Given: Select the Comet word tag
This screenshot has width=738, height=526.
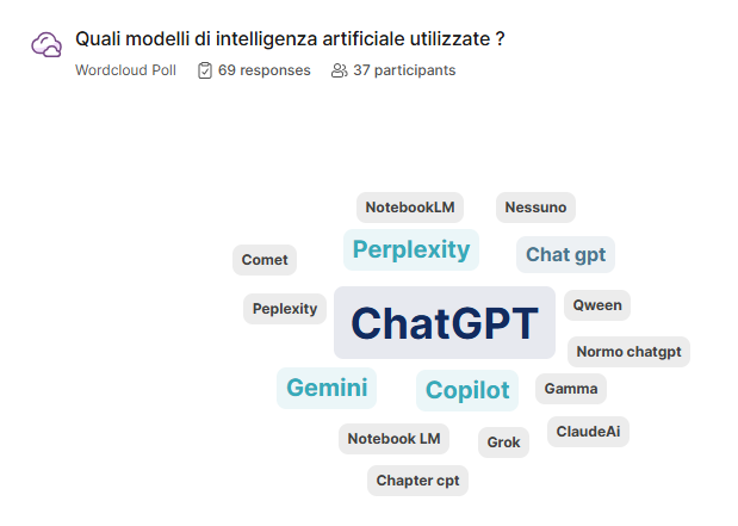Looking at the screenshot, I should (265, 259).
